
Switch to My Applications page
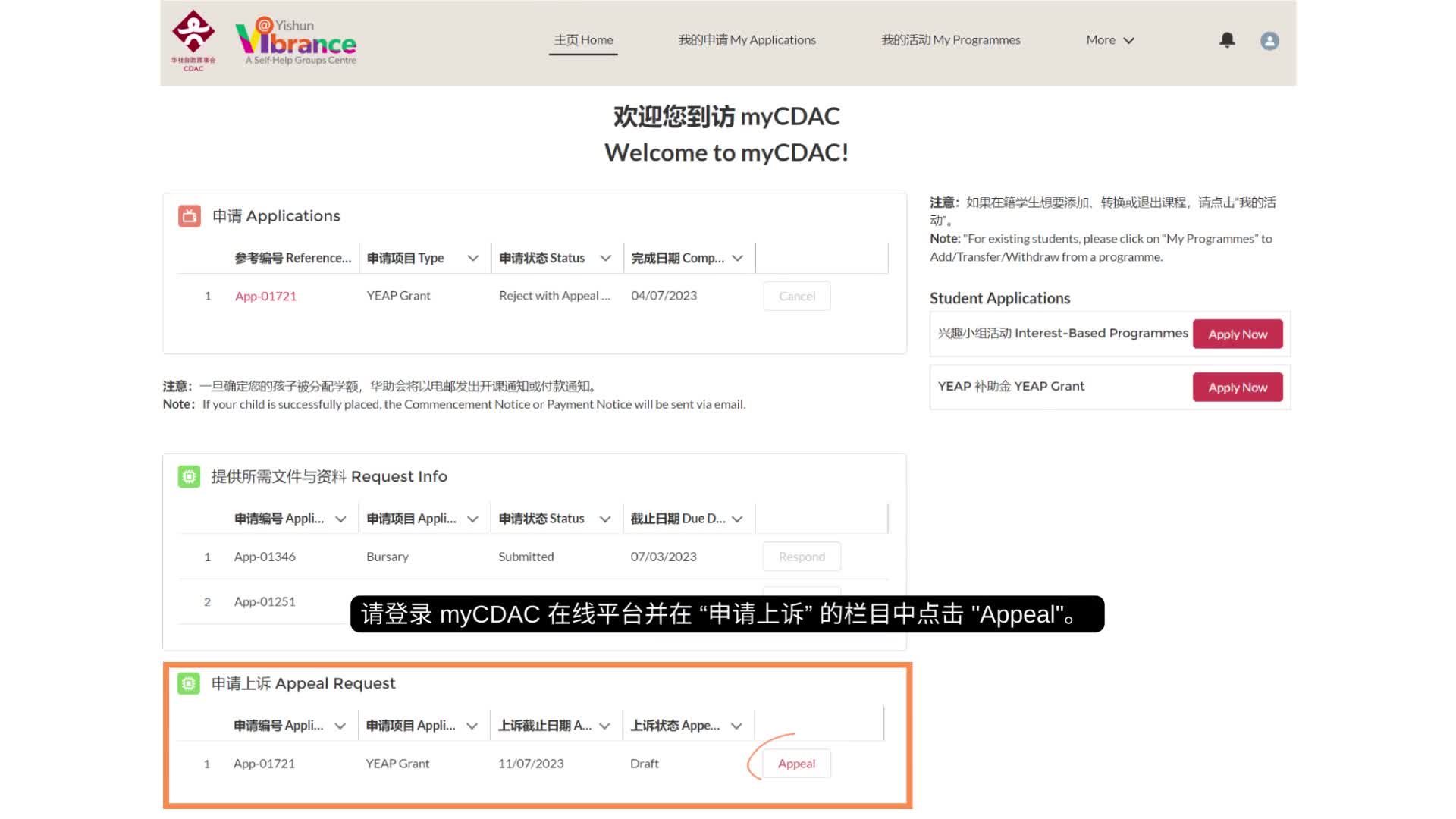(747, 39)
